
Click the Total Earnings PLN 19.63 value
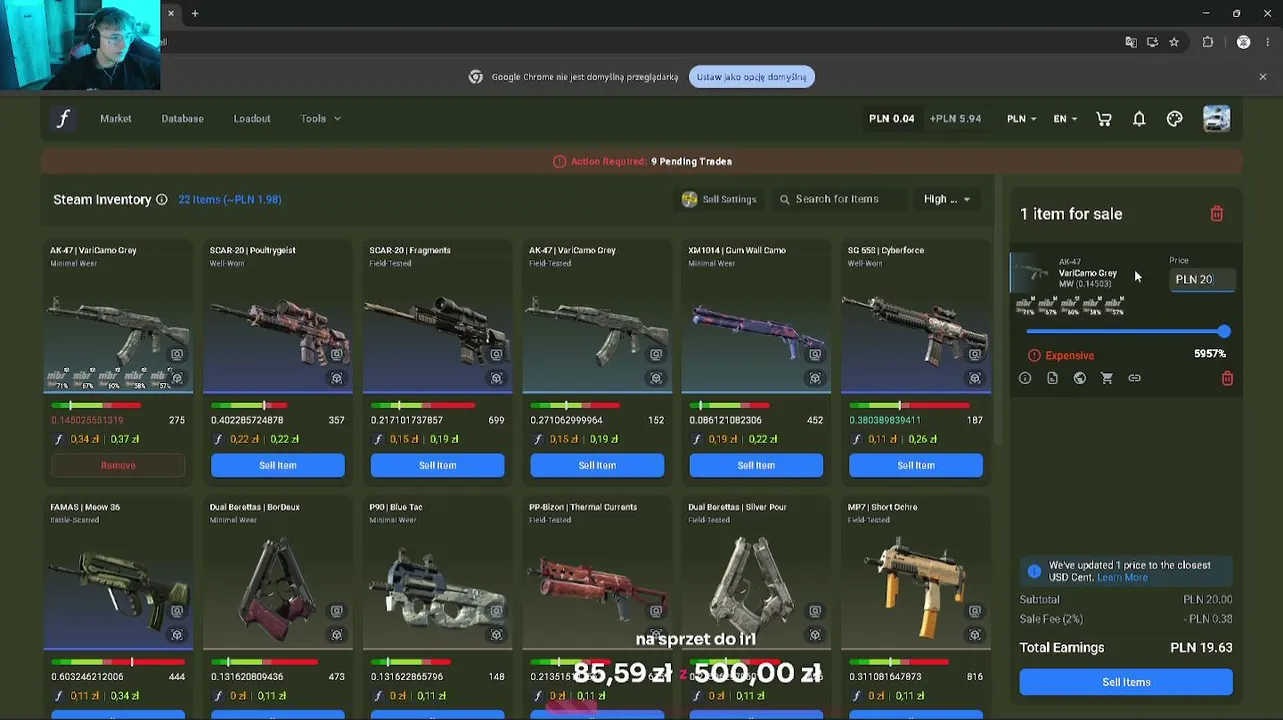[x=1201, y=648]
